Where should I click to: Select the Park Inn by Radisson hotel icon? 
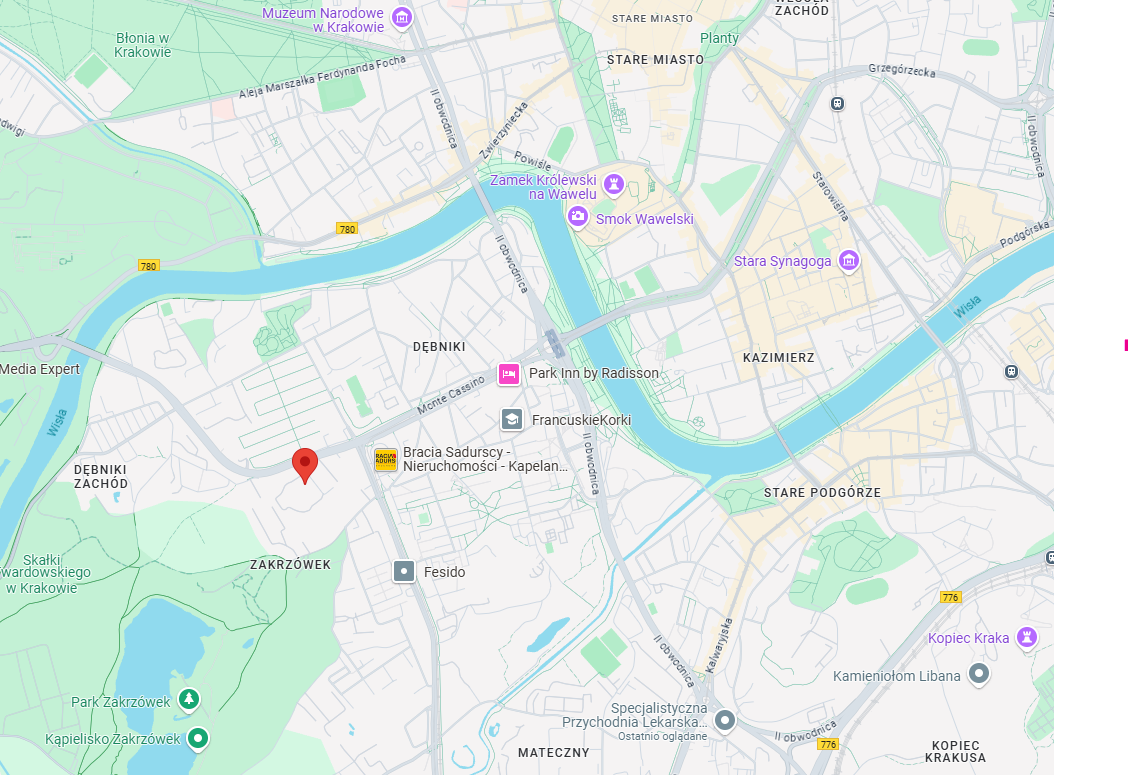coord(509,374)
